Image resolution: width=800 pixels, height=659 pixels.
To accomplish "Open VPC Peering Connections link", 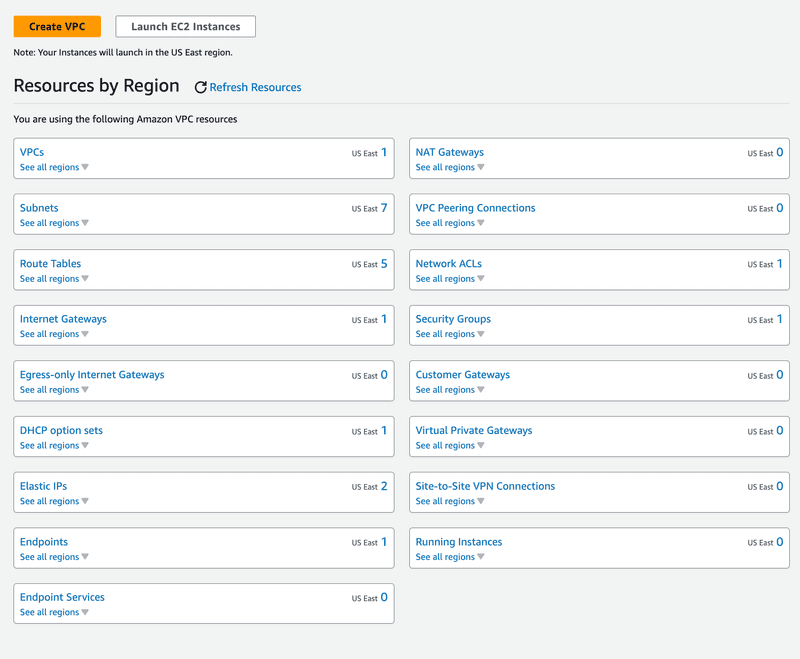I will [476, 208].
